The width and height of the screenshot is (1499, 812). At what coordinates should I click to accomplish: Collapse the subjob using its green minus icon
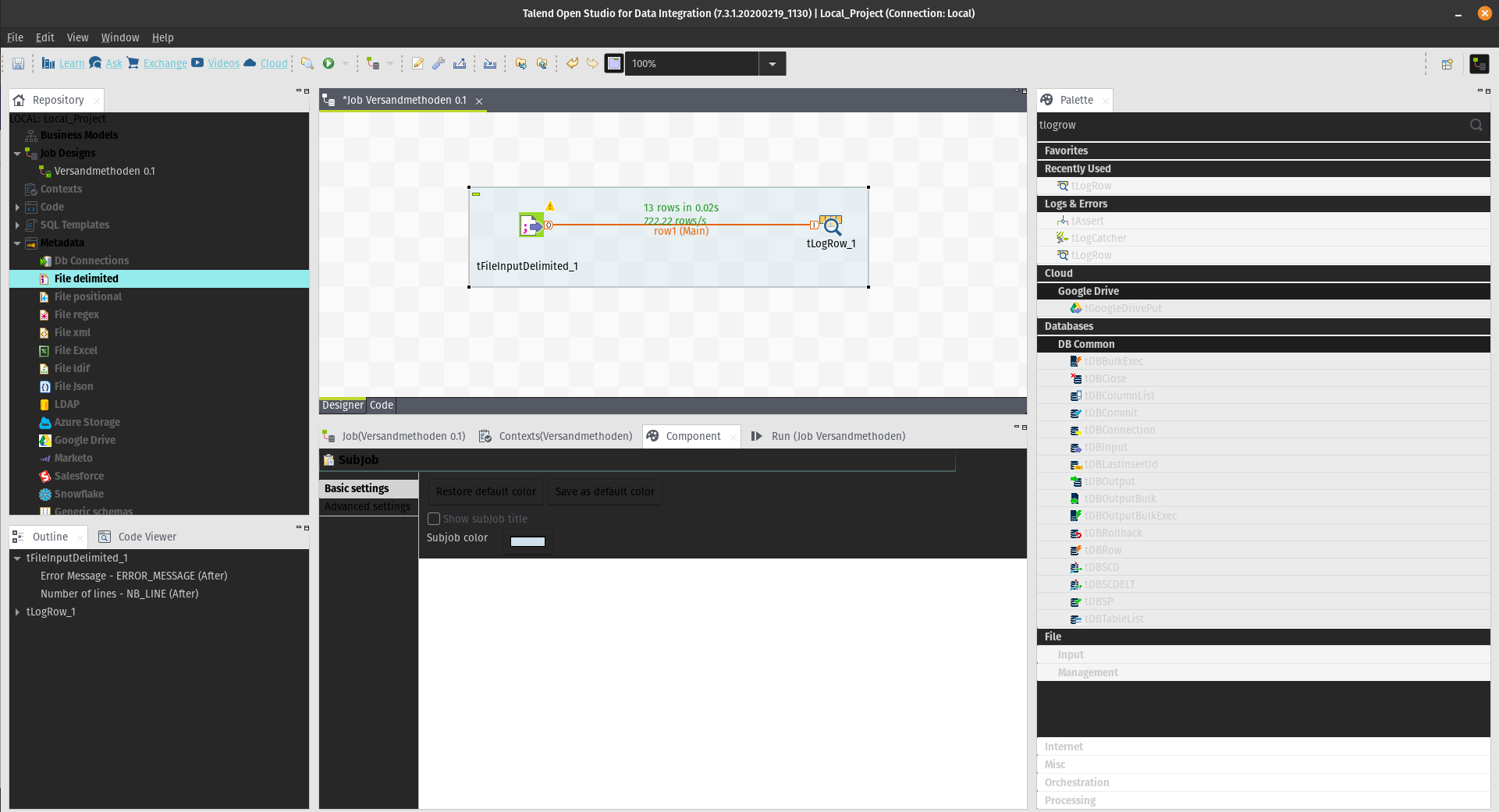click(476, 194)
